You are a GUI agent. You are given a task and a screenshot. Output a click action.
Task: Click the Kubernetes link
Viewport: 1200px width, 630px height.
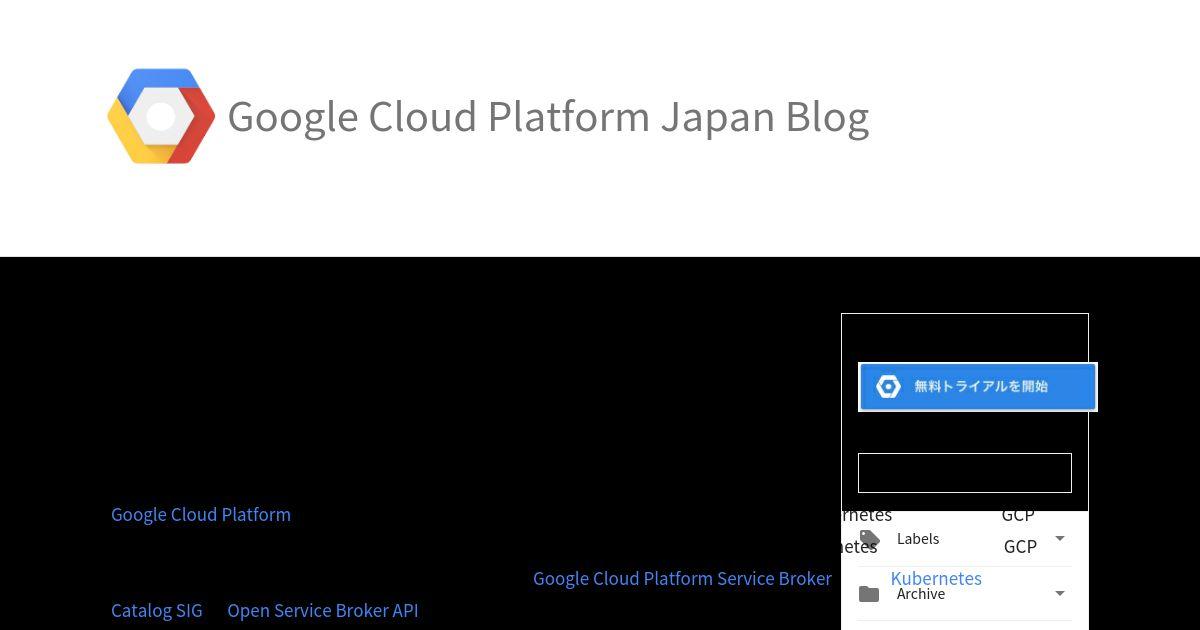click(936, 578)
